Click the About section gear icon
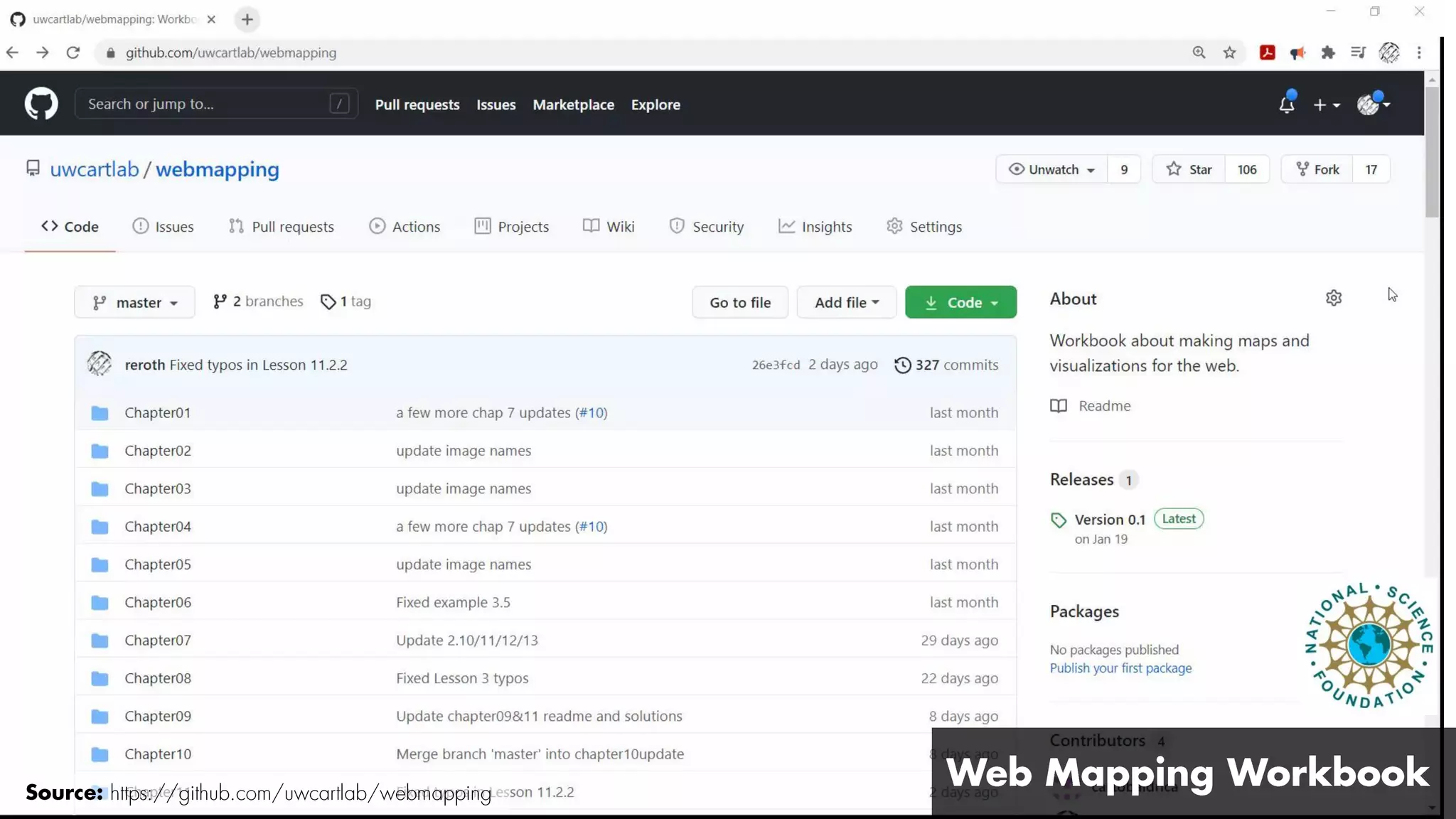Image resolution: width=1456 pixels, height=819 pixels. coord(1334,298)
